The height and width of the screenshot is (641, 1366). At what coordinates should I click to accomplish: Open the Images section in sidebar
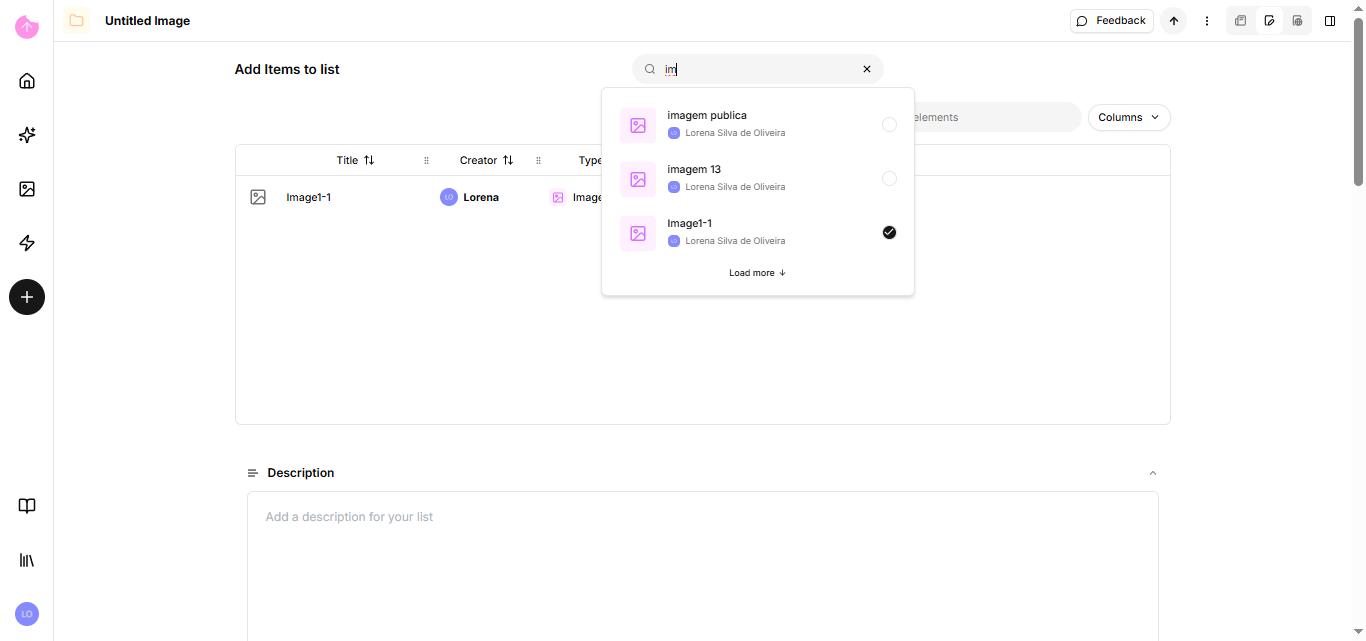tap(27, 189)
